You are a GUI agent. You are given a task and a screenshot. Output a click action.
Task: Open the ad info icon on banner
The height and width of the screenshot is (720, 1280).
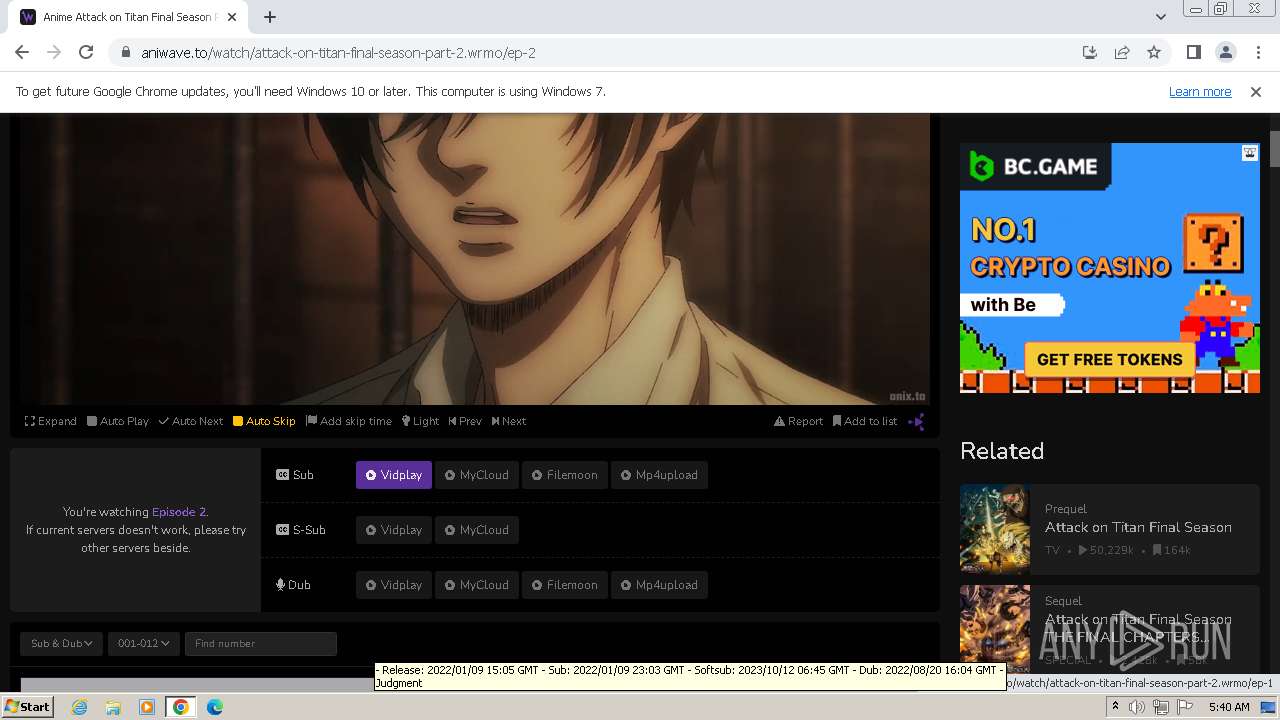coord(1250,153)
